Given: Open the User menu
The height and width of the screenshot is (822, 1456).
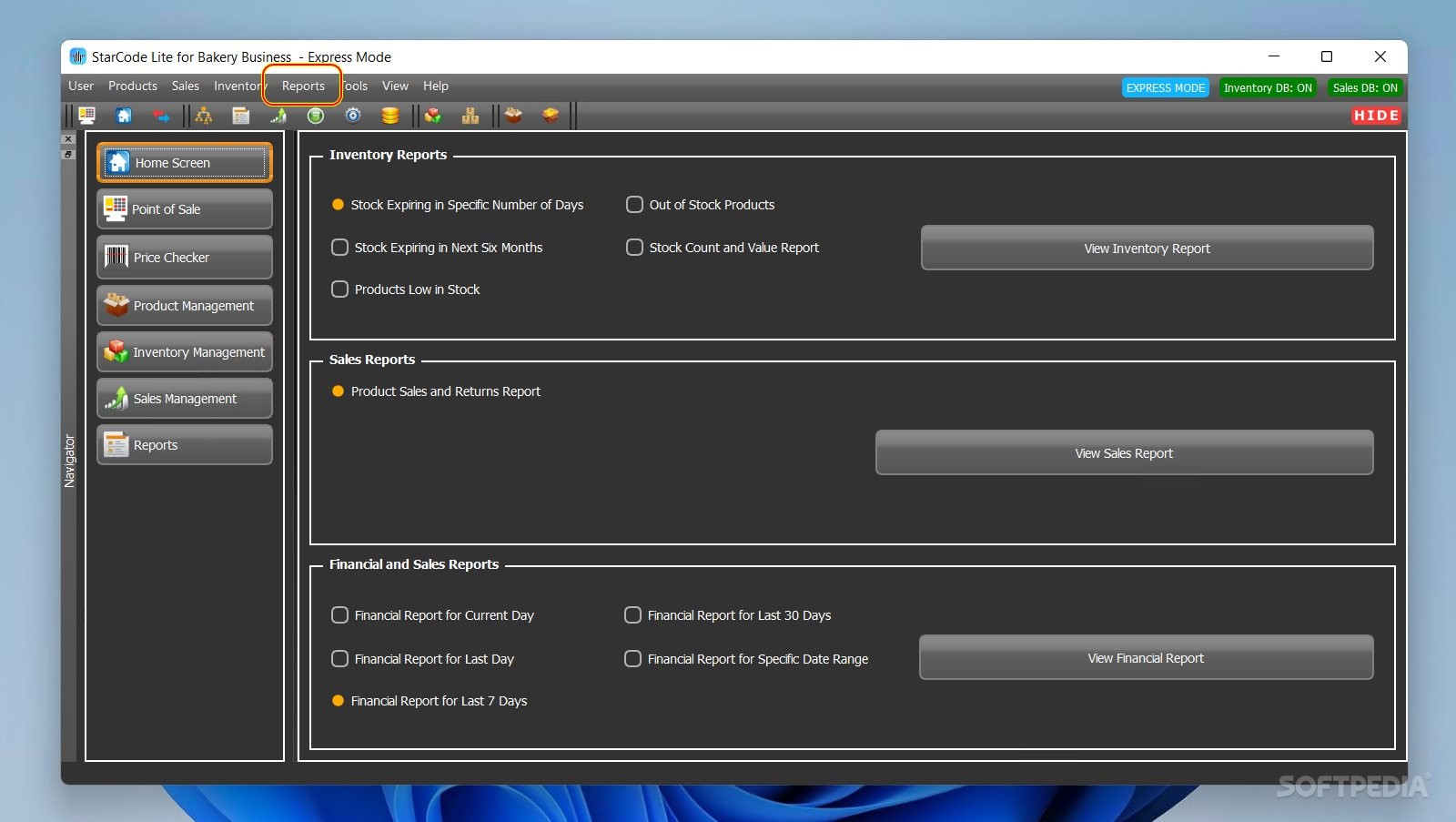Looking at the screenshot, I should point(81,86).
